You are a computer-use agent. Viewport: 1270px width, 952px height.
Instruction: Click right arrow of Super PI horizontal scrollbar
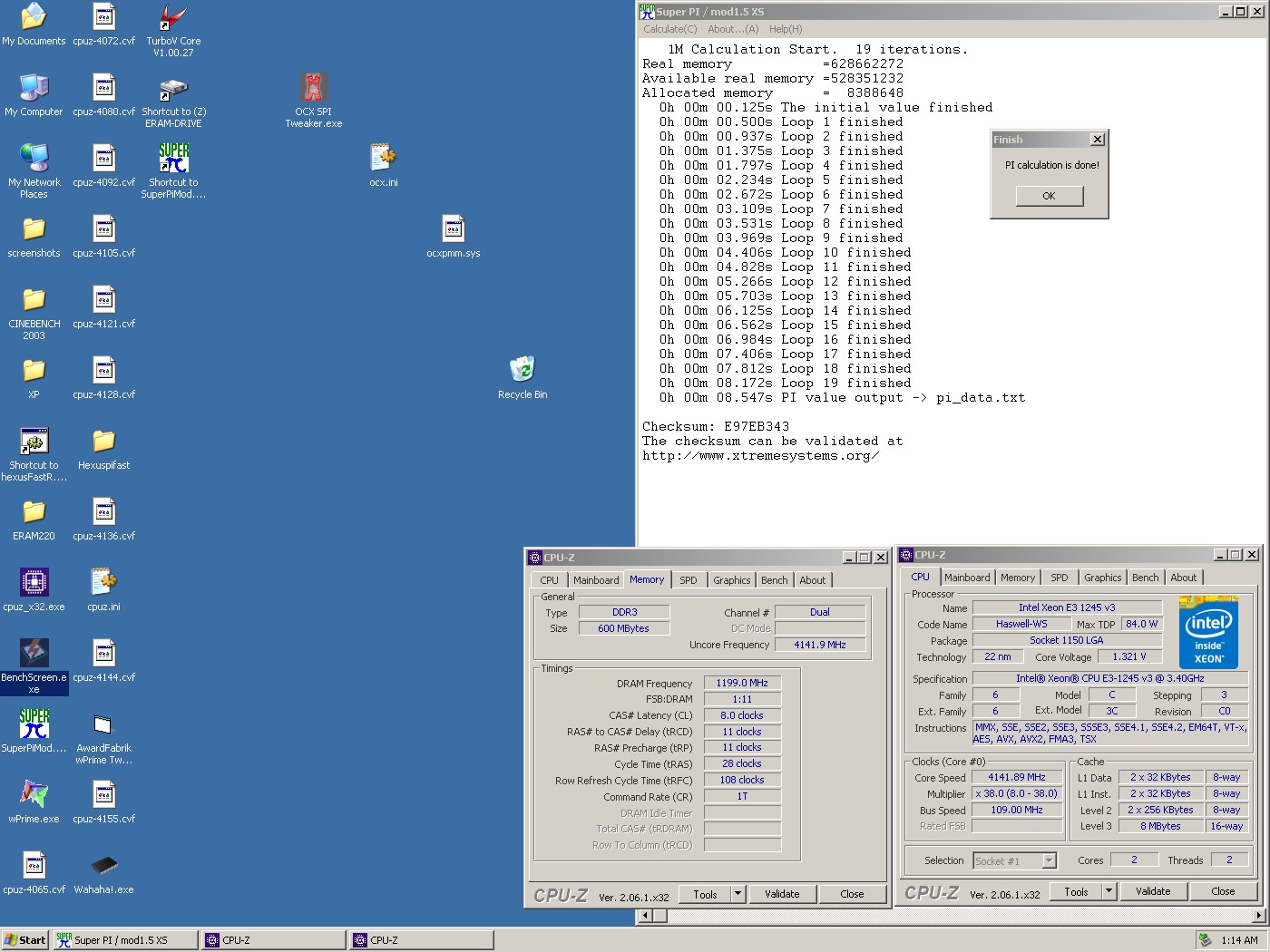(x=1259, y=916)
